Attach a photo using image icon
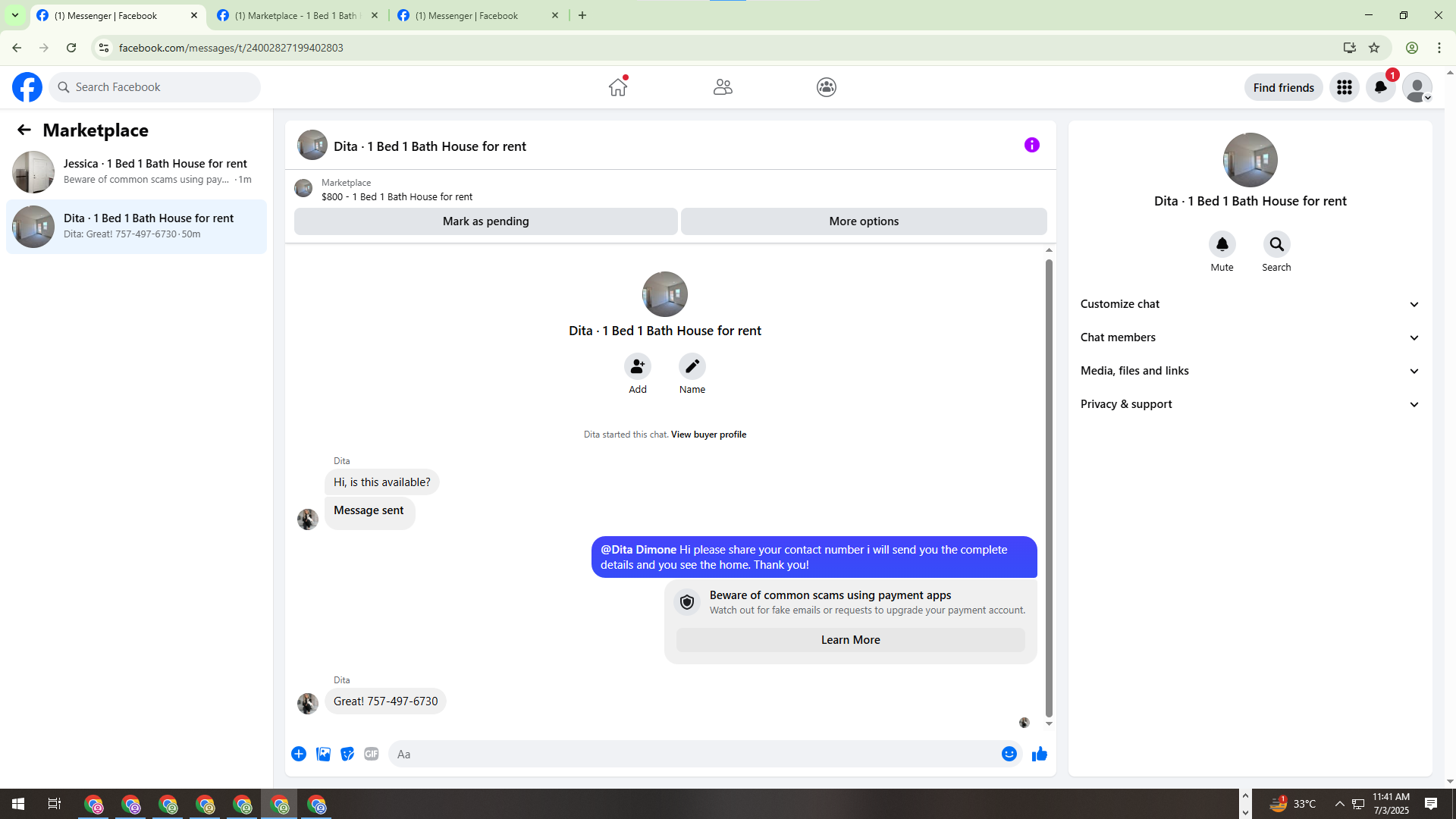This screenshot has width=1456, height=819. point(323,754)
